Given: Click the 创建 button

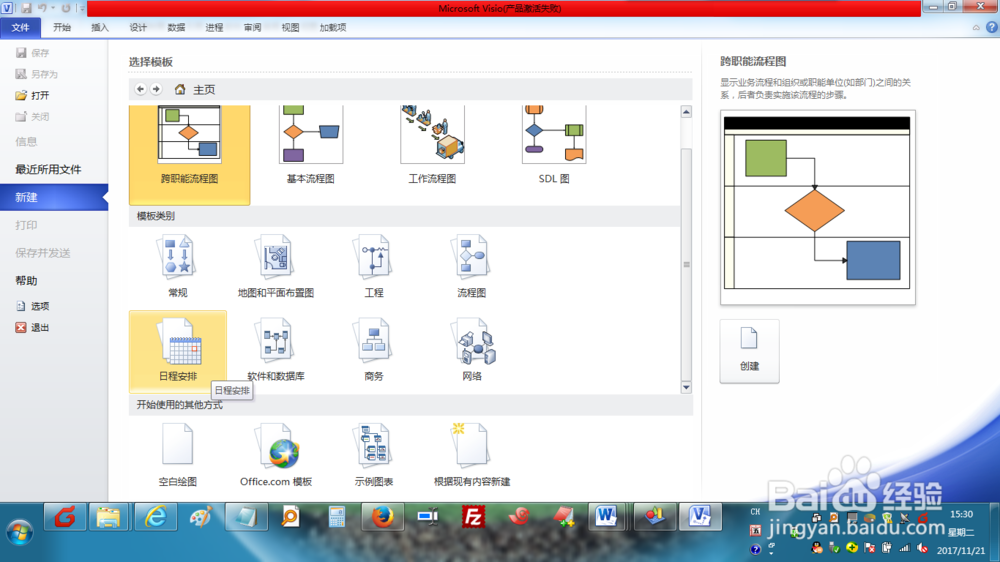Looking at the screenshot, I should tap(749, 351).
